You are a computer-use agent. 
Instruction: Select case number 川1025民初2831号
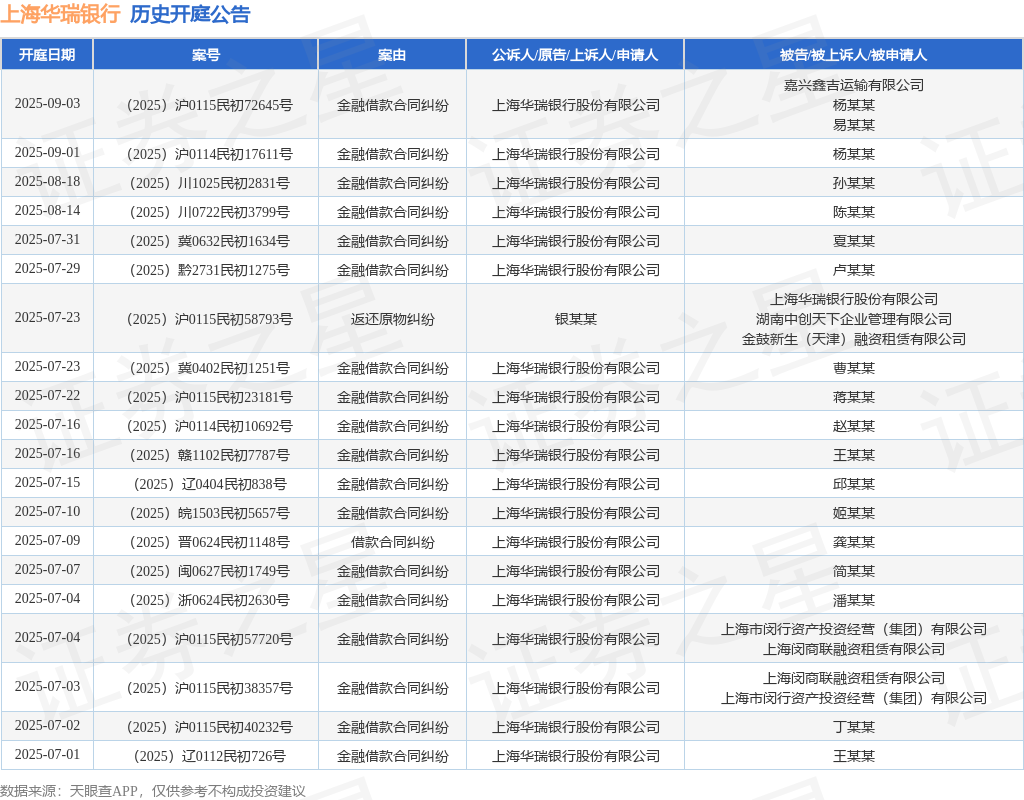[210, 183]
